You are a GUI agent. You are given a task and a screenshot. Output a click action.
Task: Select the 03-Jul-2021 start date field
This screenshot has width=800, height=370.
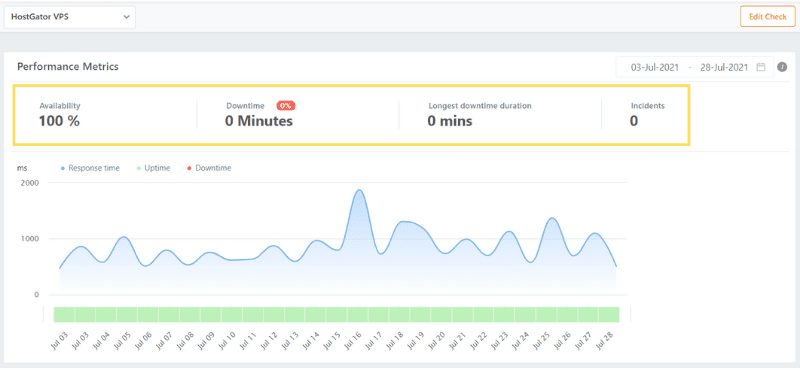click(655, 67)
